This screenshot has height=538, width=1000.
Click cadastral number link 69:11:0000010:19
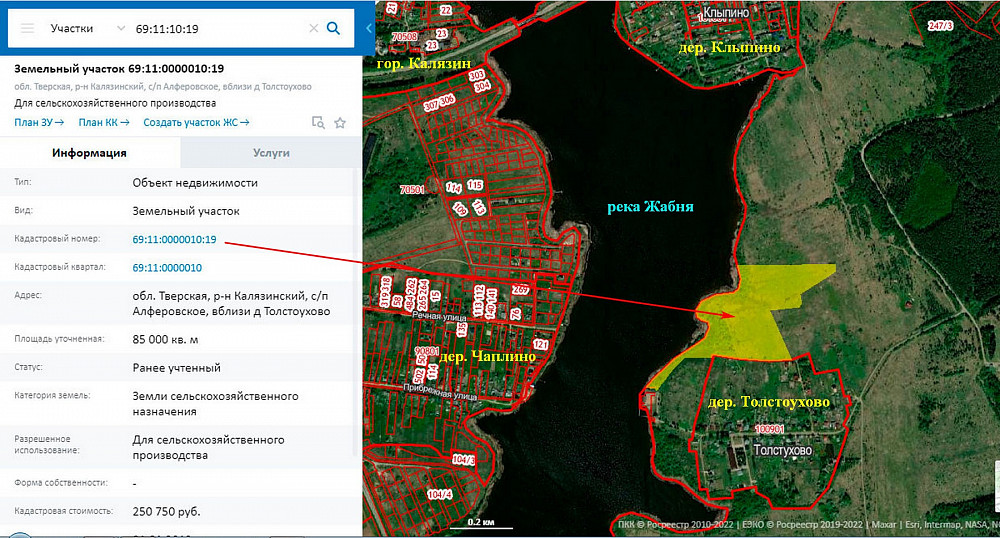[x=175, y=240]
